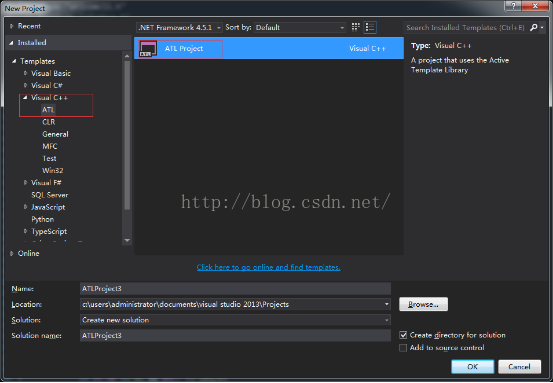Click the Search Installed Templates box
Image resolution: width=553 pixels, height=383 pixels.
466,28
